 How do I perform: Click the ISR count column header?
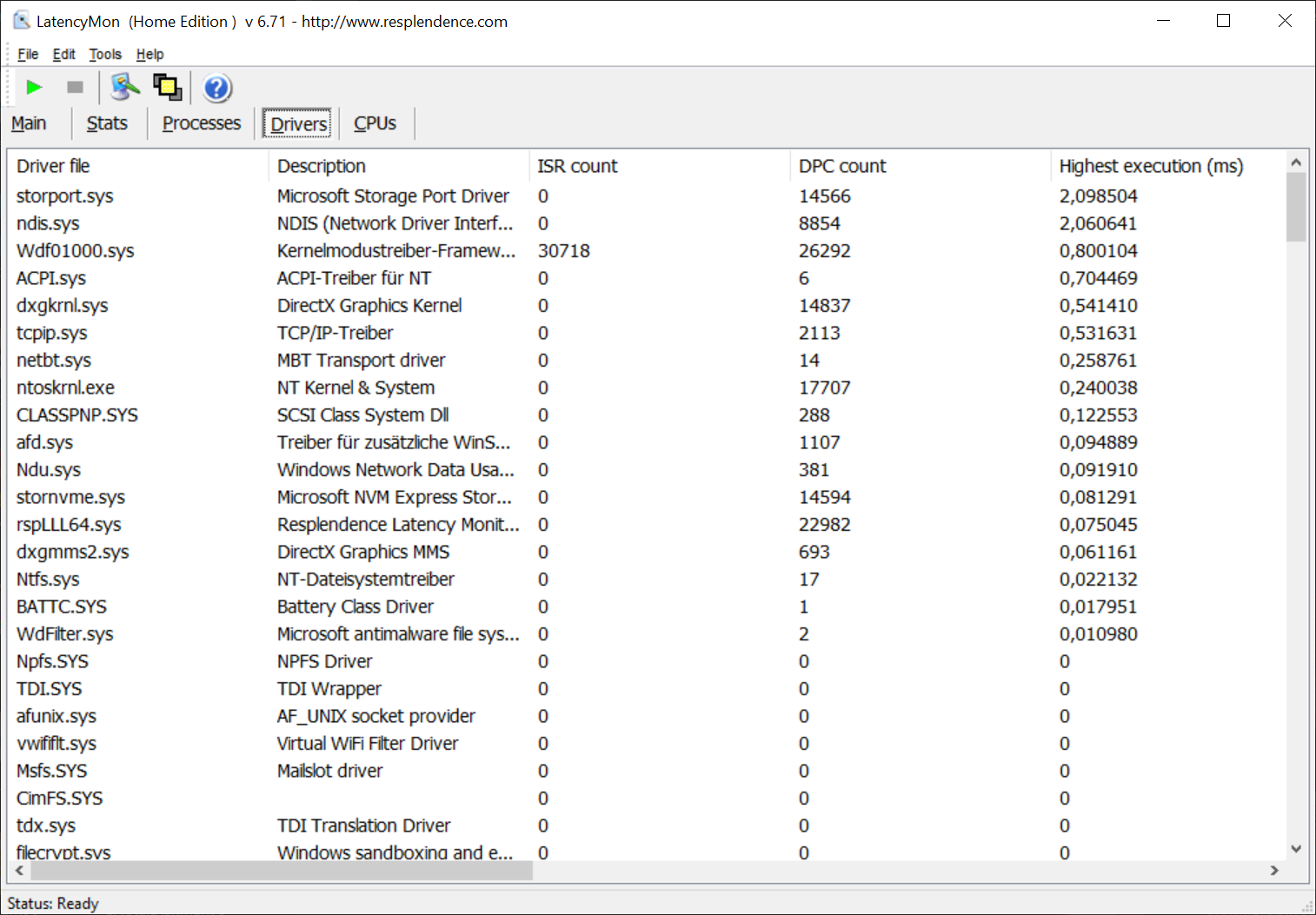point(577,166)
